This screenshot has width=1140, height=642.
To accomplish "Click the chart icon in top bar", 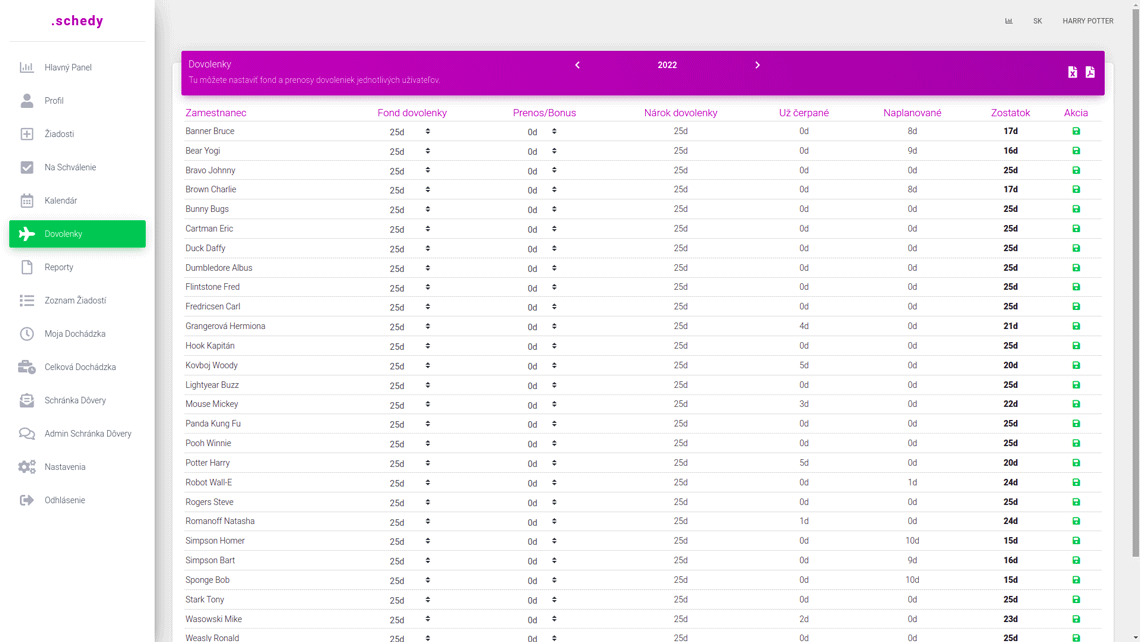I will [1009, 21].
